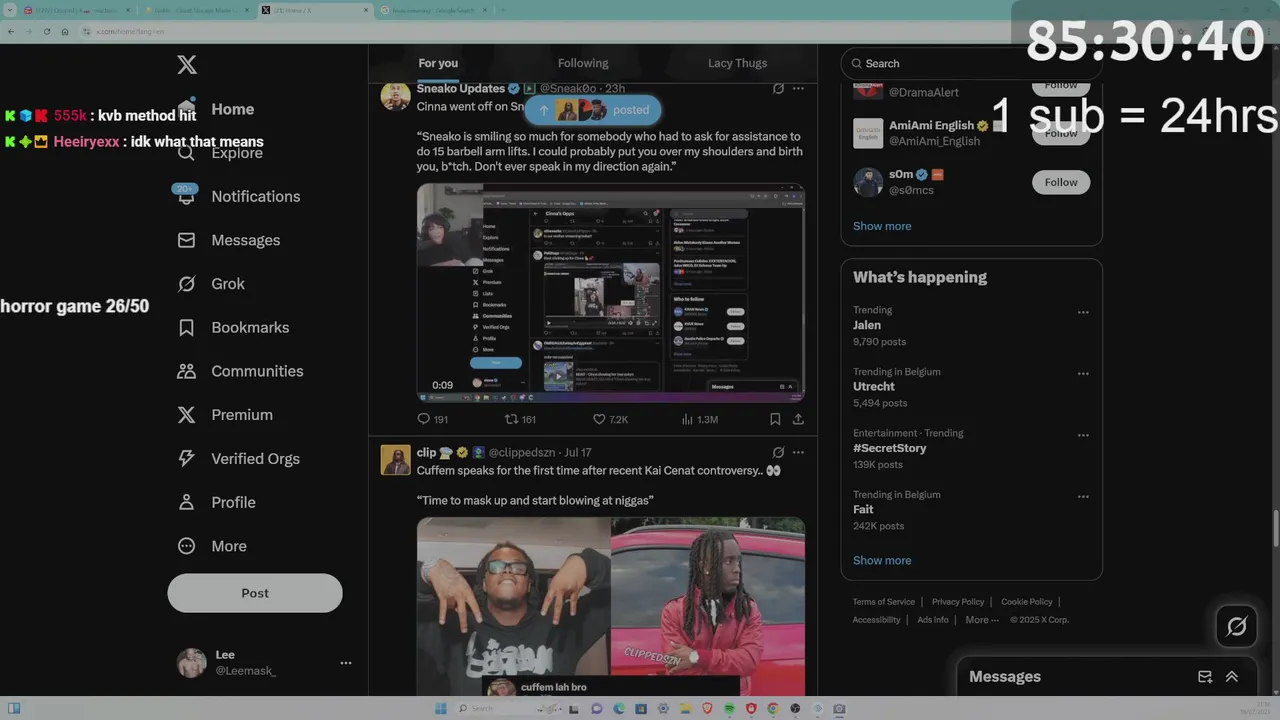The width and height of the screenshot is (1280, 720).
Task: Click the Messages envelope icon in sidebar
Action: [186, 240]
